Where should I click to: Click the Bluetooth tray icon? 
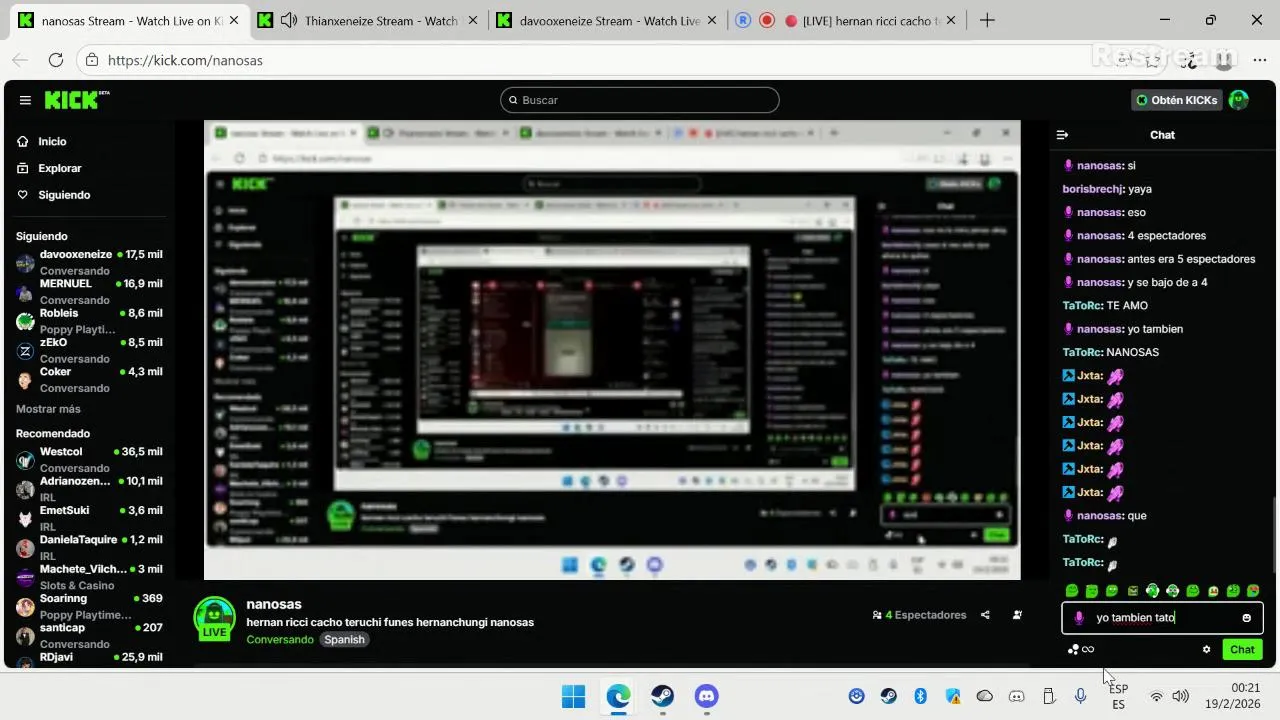click(x=921, y=696)
